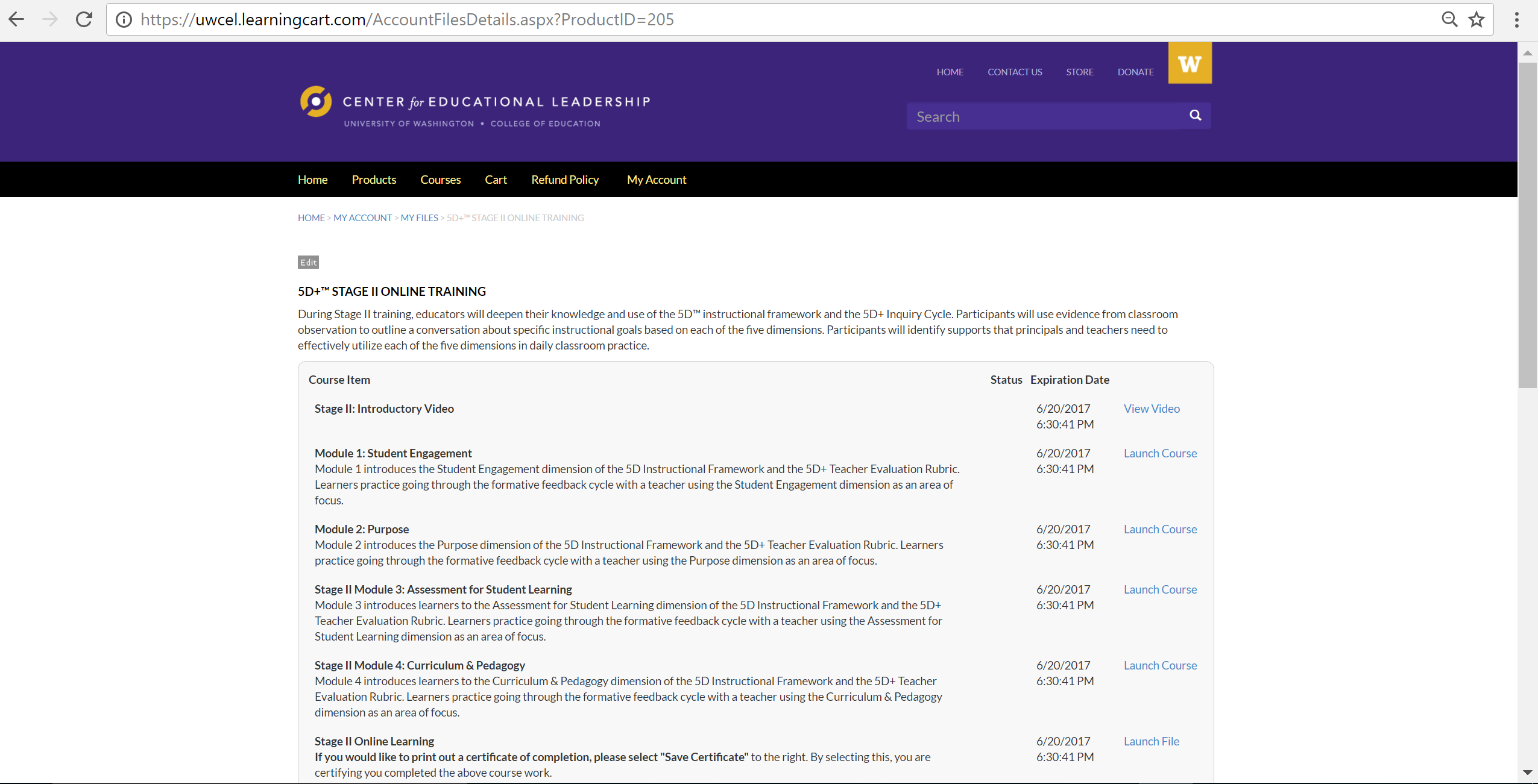Open Launch File for Stage II Online Learning
Viewport: 1538px width, 784px height.
pyautogui.click(x=1151, y=741)
